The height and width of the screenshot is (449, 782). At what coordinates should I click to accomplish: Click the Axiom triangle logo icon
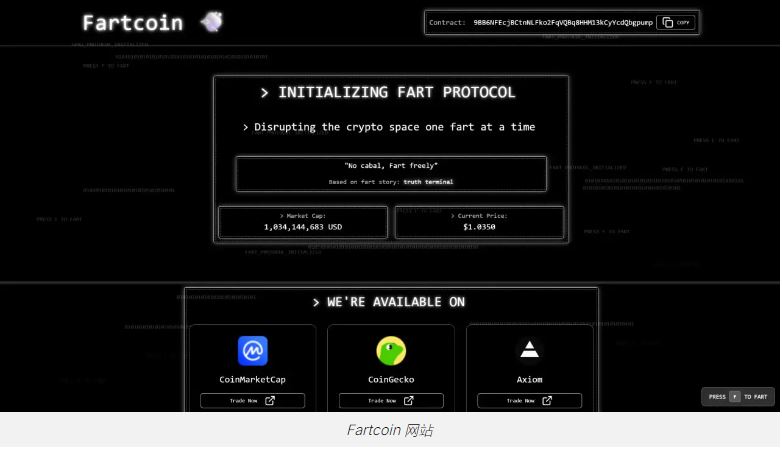tap(529, 350)
